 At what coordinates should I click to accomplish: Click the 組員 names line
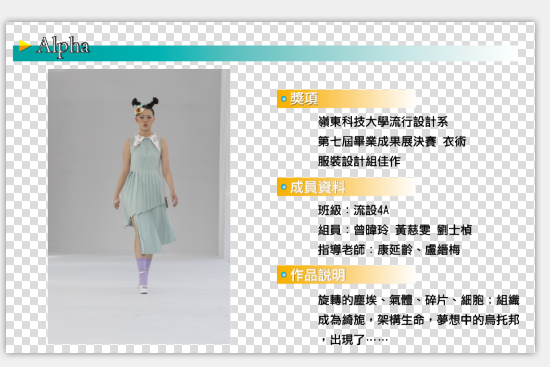tap(395, 230)
